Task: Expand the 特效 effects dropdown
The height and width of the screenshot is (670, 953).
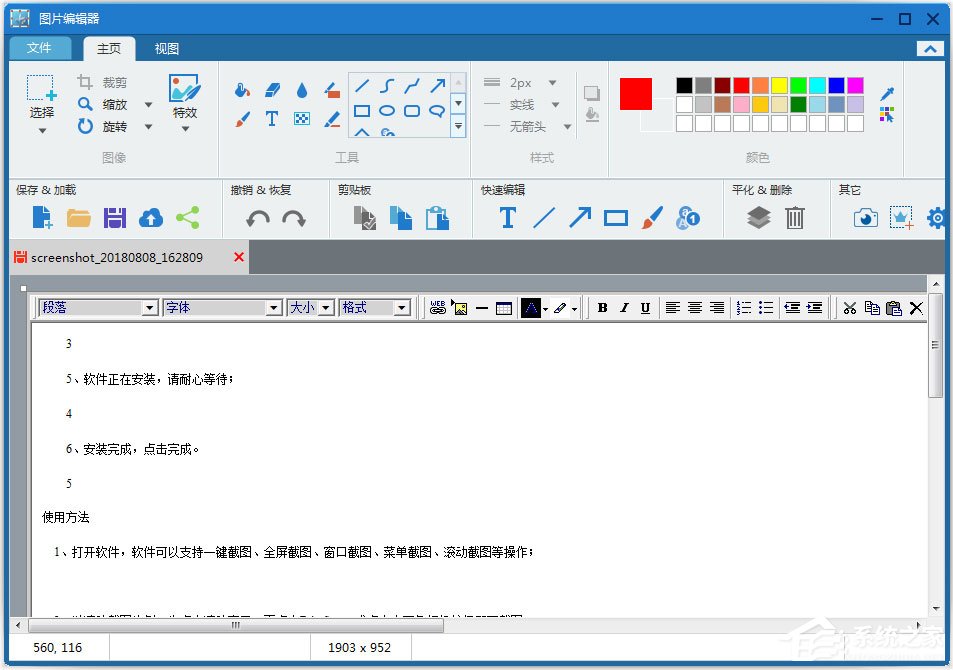Action: [x=185, y=129]
